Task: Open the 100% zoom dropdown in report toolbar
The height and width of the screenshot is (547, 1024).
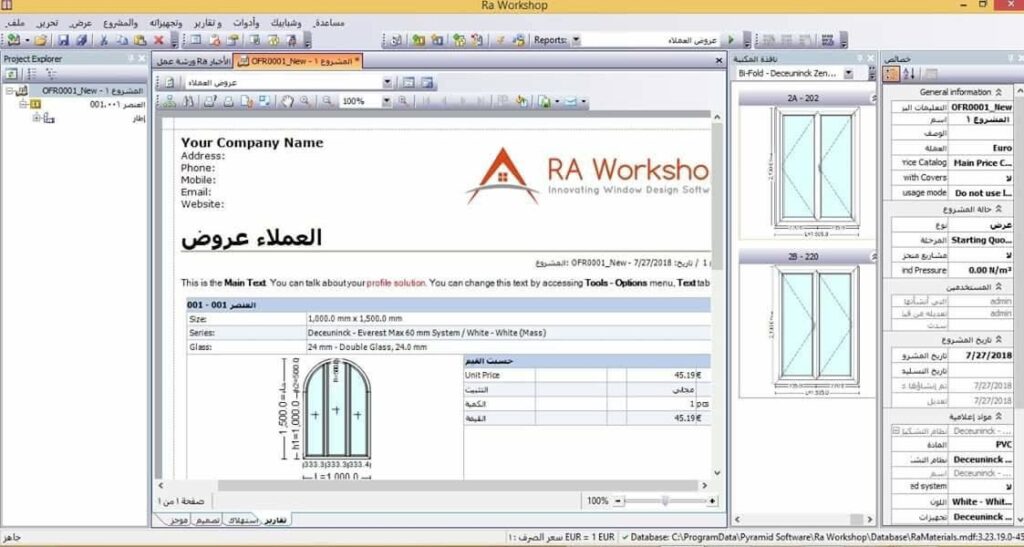Action: 386,101
